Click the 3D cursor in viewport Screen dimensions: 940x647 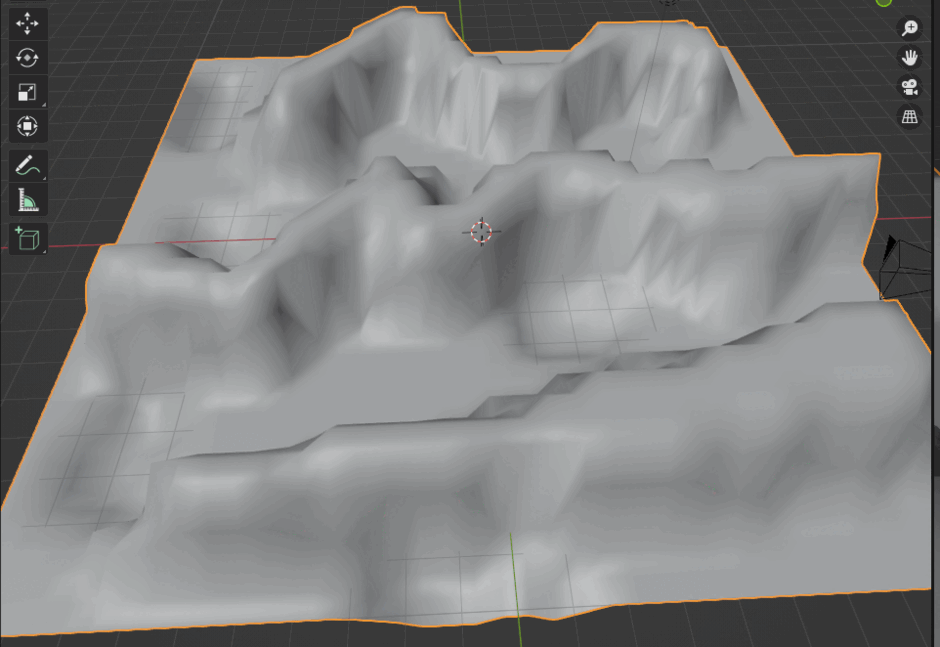pos(481,232)
